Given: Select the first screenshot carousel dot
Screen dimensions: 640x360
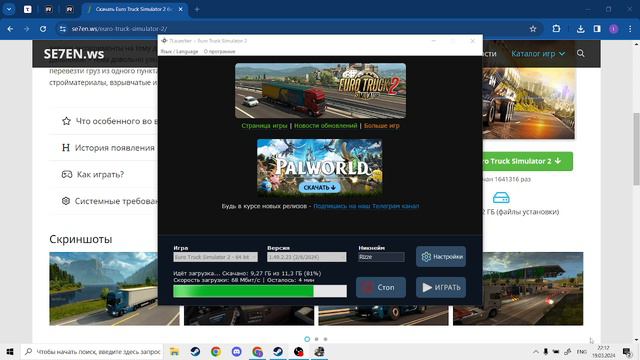Looking at the screenshot, I should pos(307,339).
